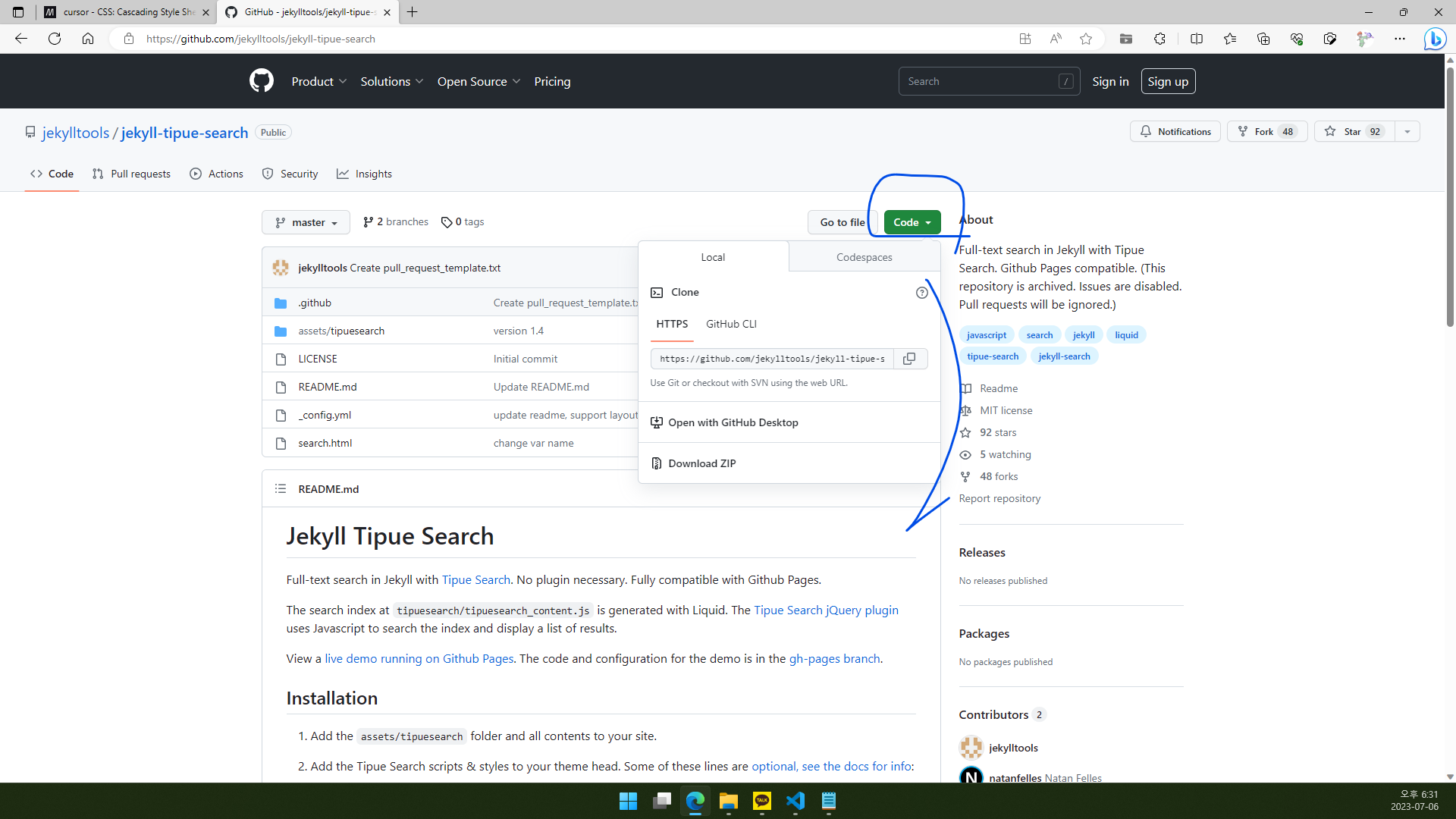The width and height of the screenshot is (1456, 819).
Task: Star the repository
Action: [1354, 131]
